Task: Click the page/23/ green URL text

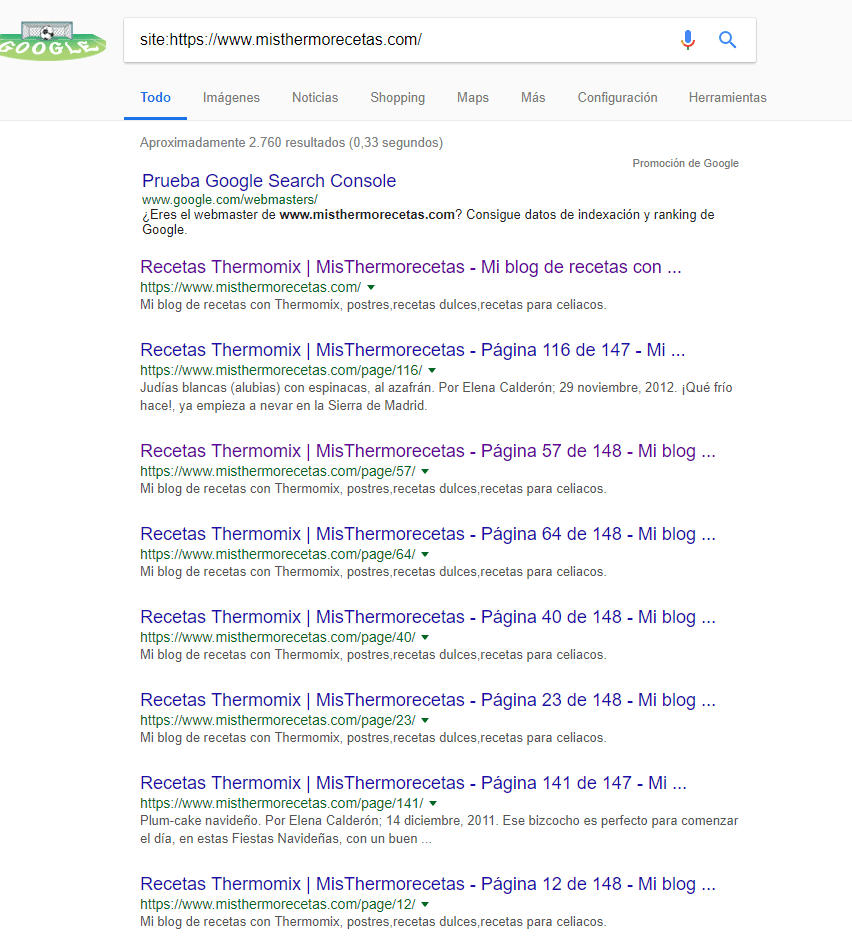Action: [278, 721]
